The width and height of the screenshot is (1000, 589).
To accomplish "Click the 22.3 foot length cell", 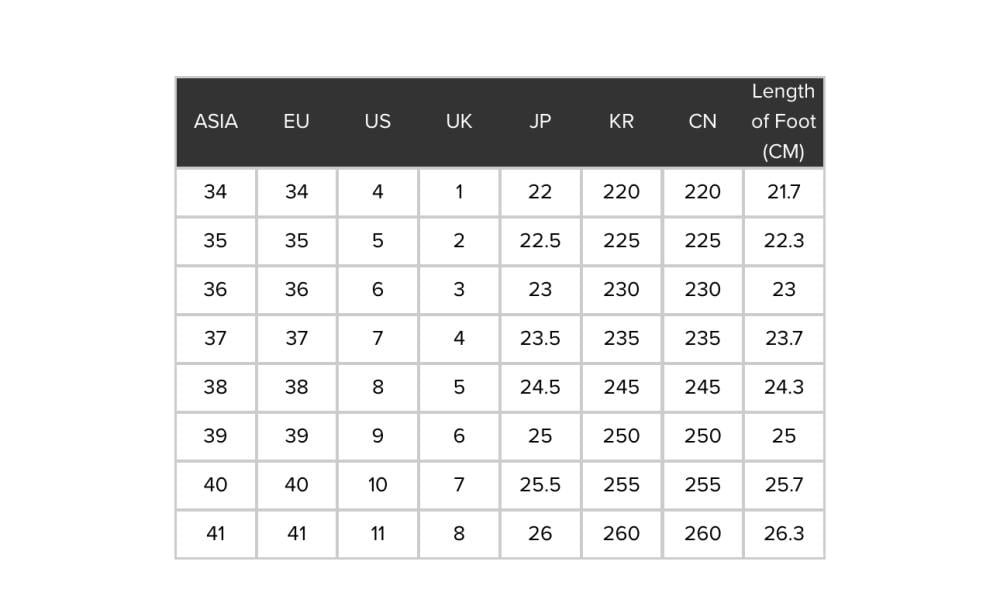I will point(784,241).
